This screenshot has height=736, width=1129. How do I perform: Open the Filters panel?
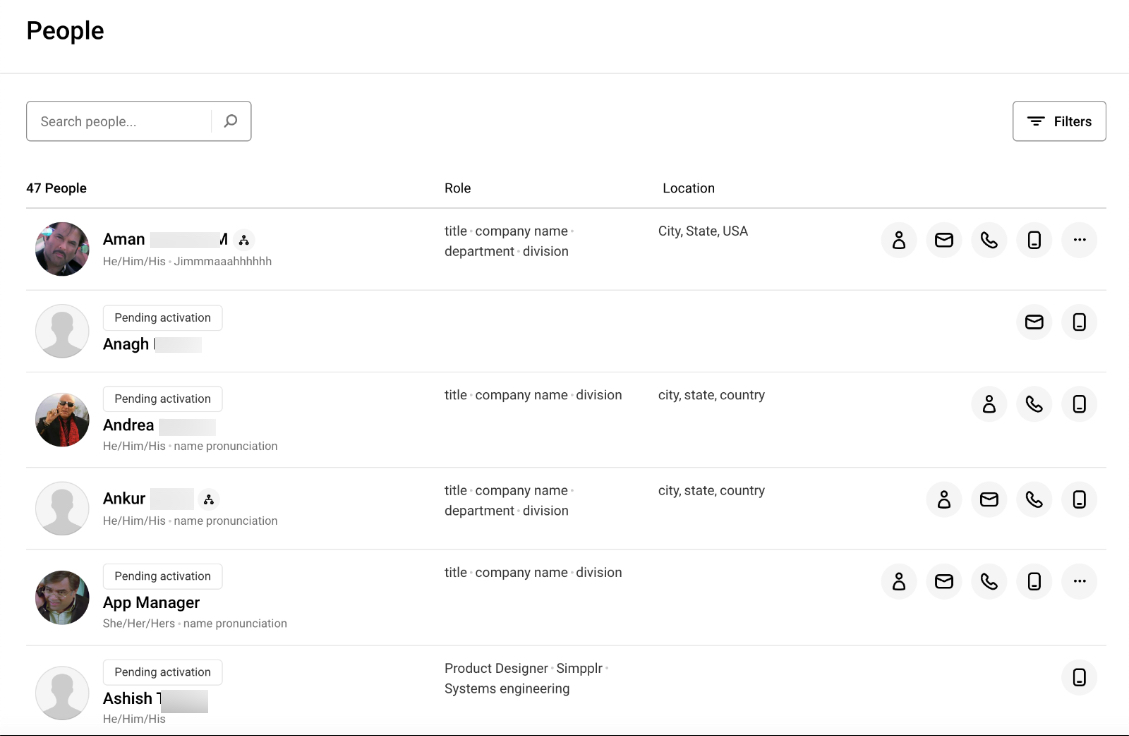pos(1059,120)
